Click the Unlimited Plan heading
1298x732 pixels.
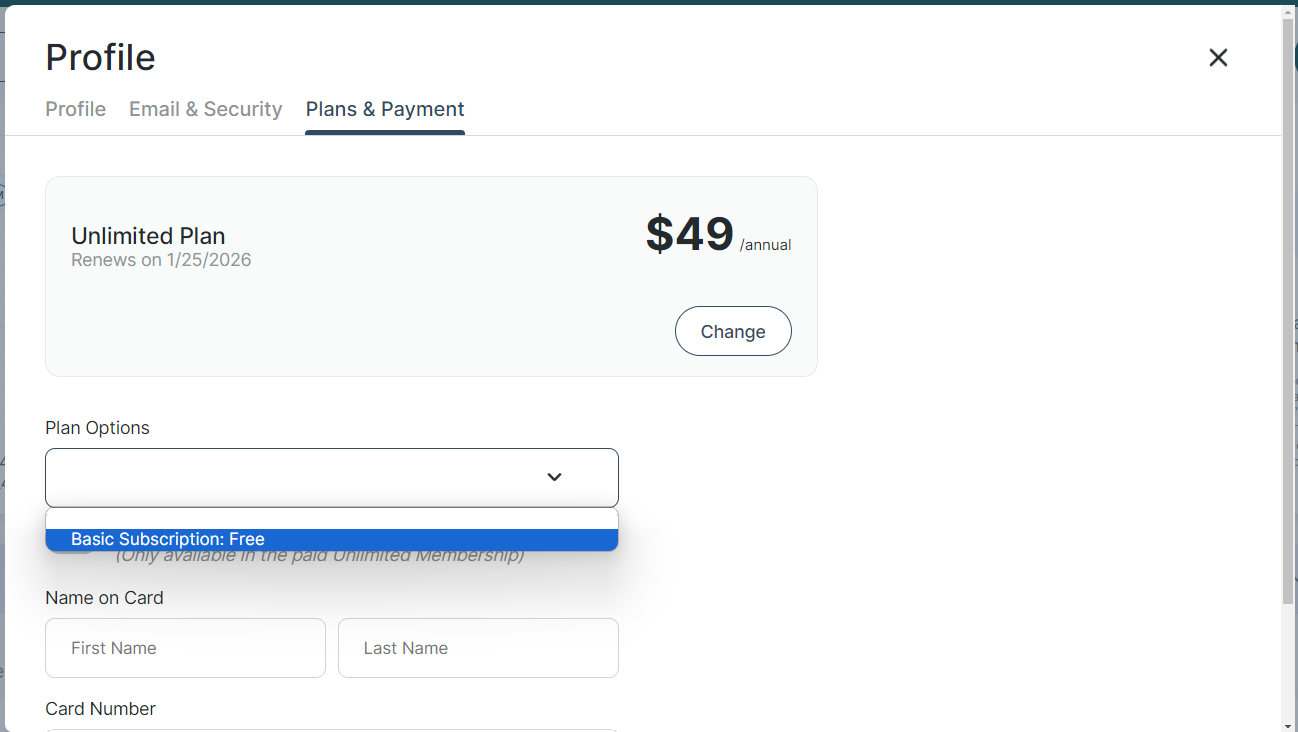[x=148, y=236]
